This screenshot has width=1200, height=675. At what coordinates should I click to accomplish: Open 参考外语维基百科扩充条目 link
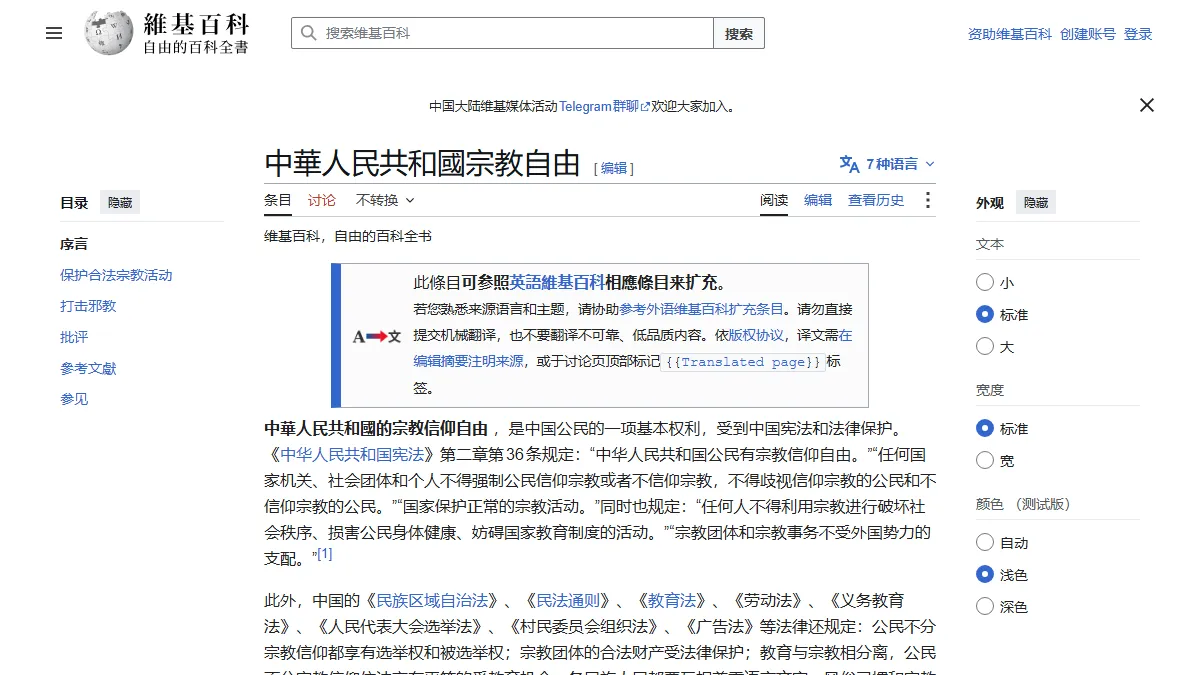point(701,309)
